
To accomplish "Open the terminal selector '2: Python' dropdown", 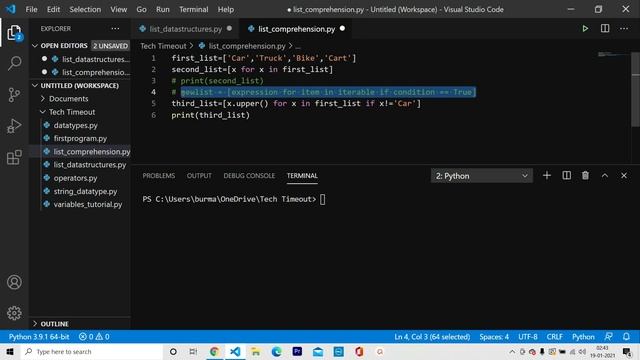I will [x=482, y=176].
